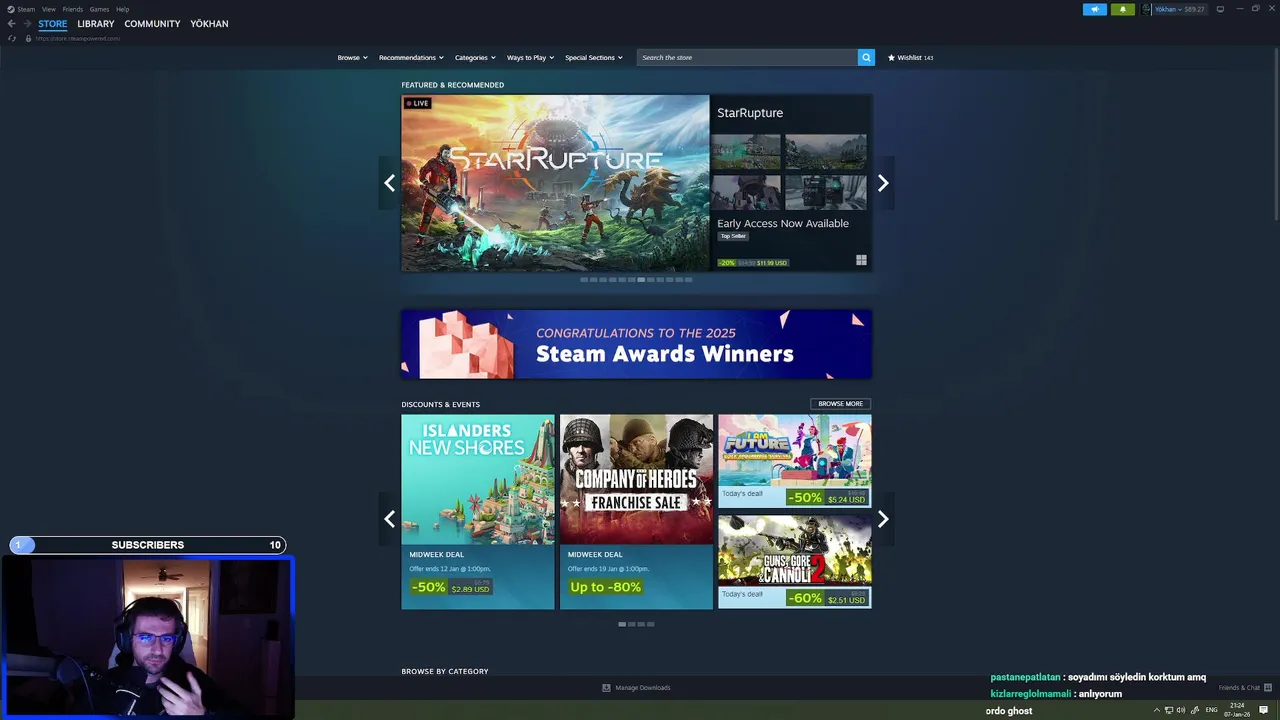The height and width of the screenshot is (720, 1280).
Task: View first StarRupture screenshot thumbnail
Action: pos(746,151)
